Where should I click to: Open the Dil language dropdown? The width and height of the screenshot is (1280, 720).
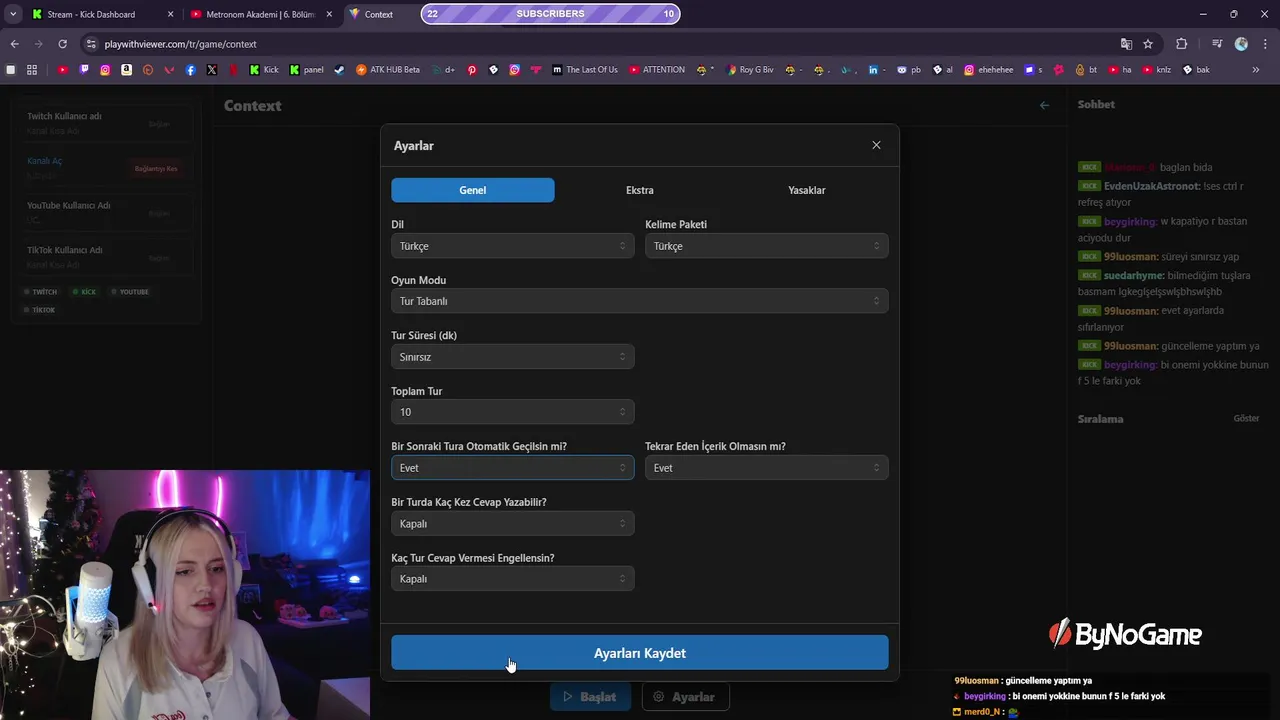point(512,246)
